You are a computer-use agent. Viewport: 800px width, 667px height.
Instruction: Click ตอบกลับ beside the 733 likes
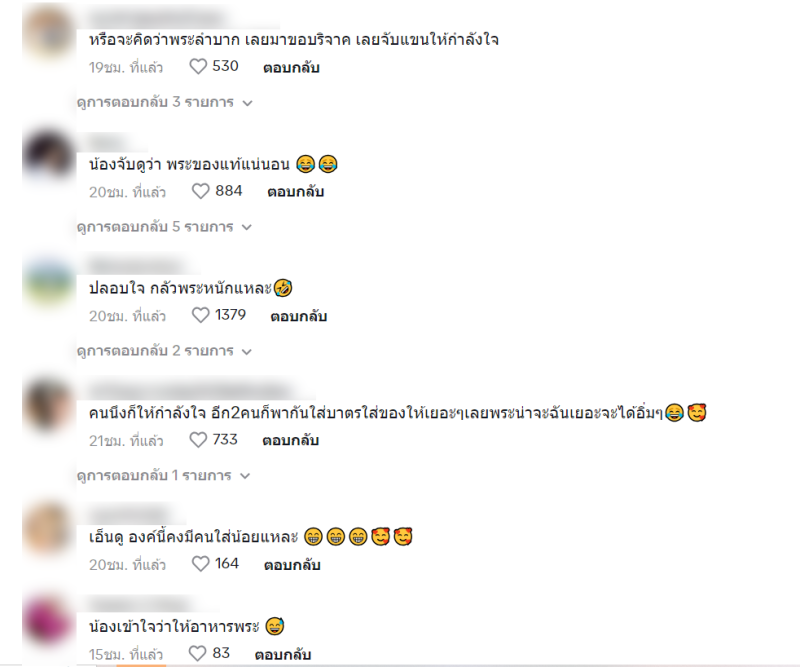290,440
